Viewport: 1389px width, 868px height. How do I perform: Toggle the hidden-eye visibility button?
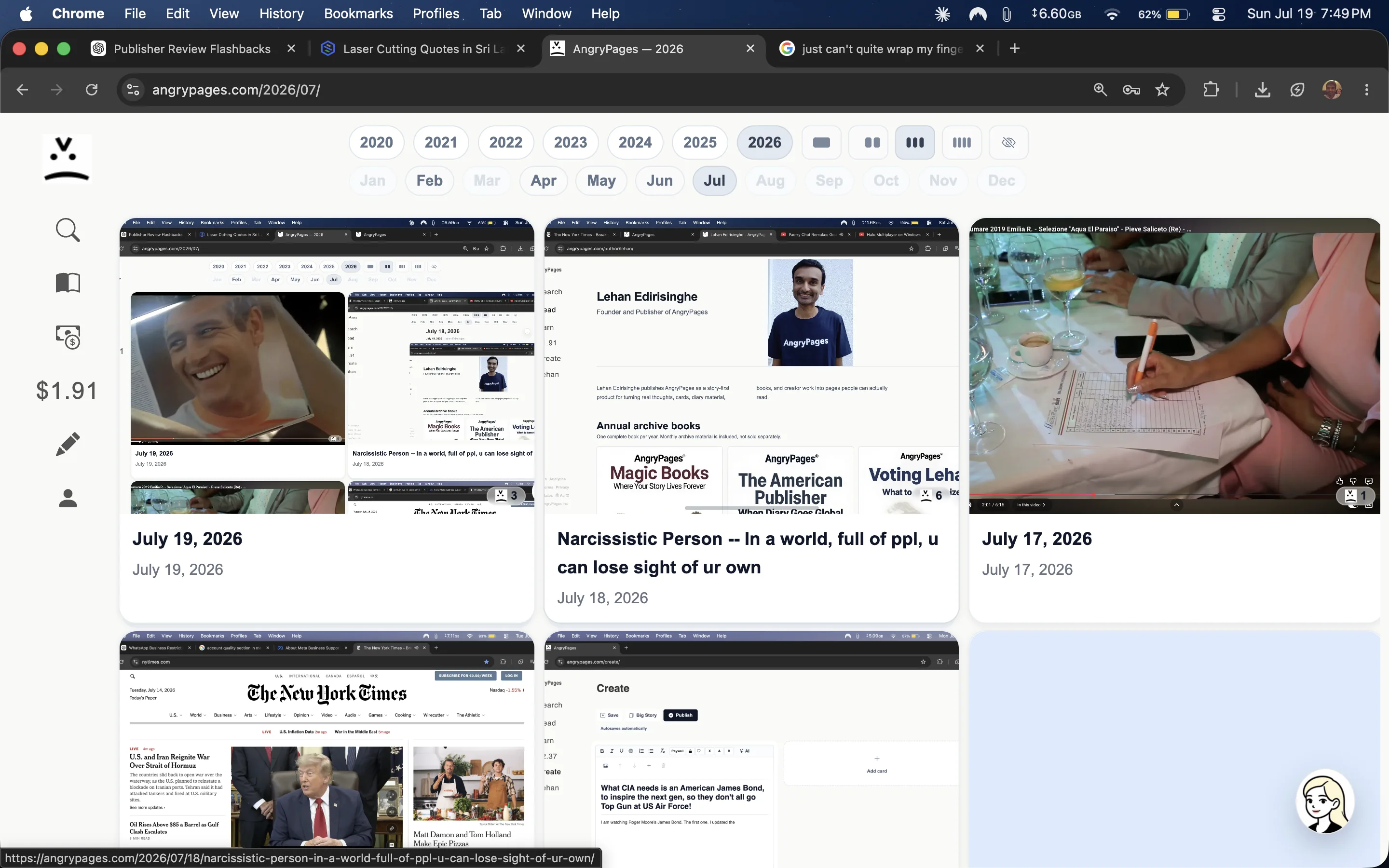point(1008,142)
